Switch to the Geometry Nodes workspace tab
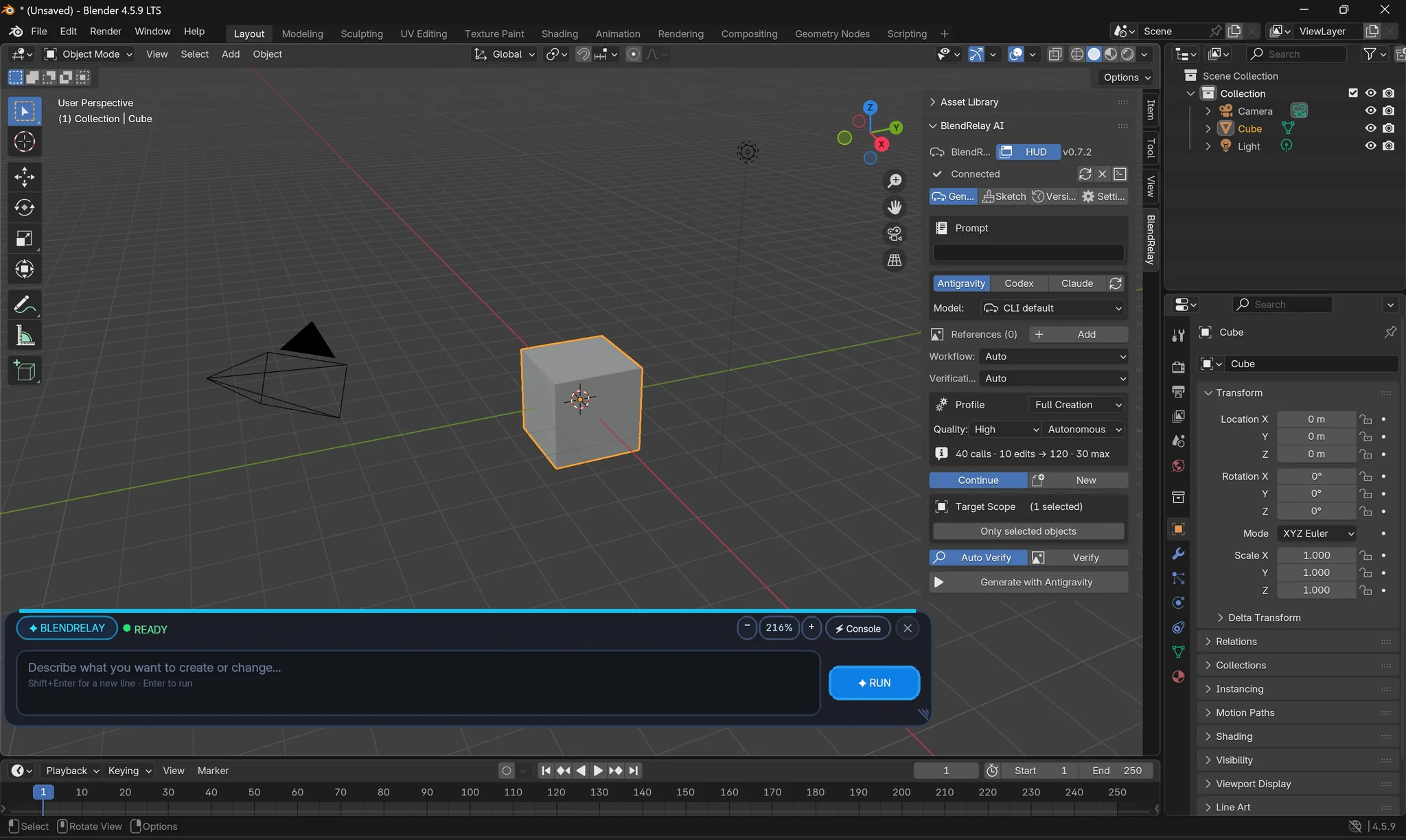Viewport: 1406px width, 840px height. (x=832, y=34)
